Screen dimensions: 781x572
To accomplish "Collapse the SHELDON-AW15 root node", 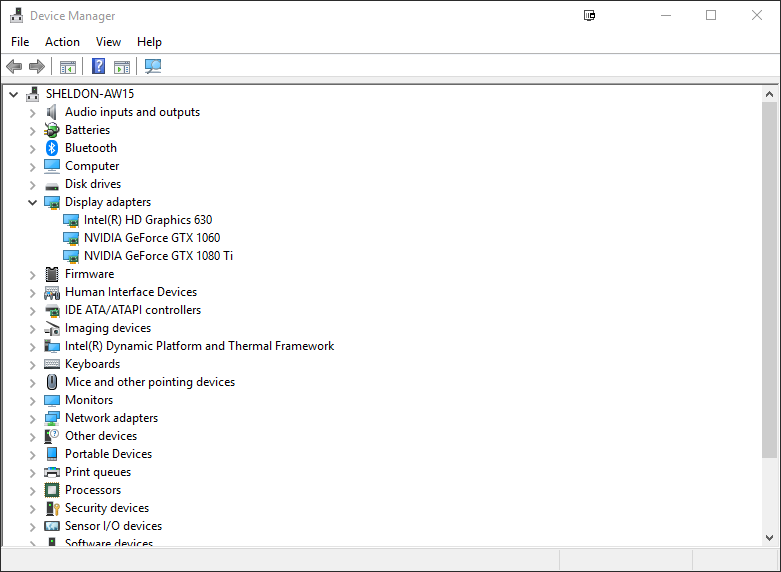I will tap(13, 94).
